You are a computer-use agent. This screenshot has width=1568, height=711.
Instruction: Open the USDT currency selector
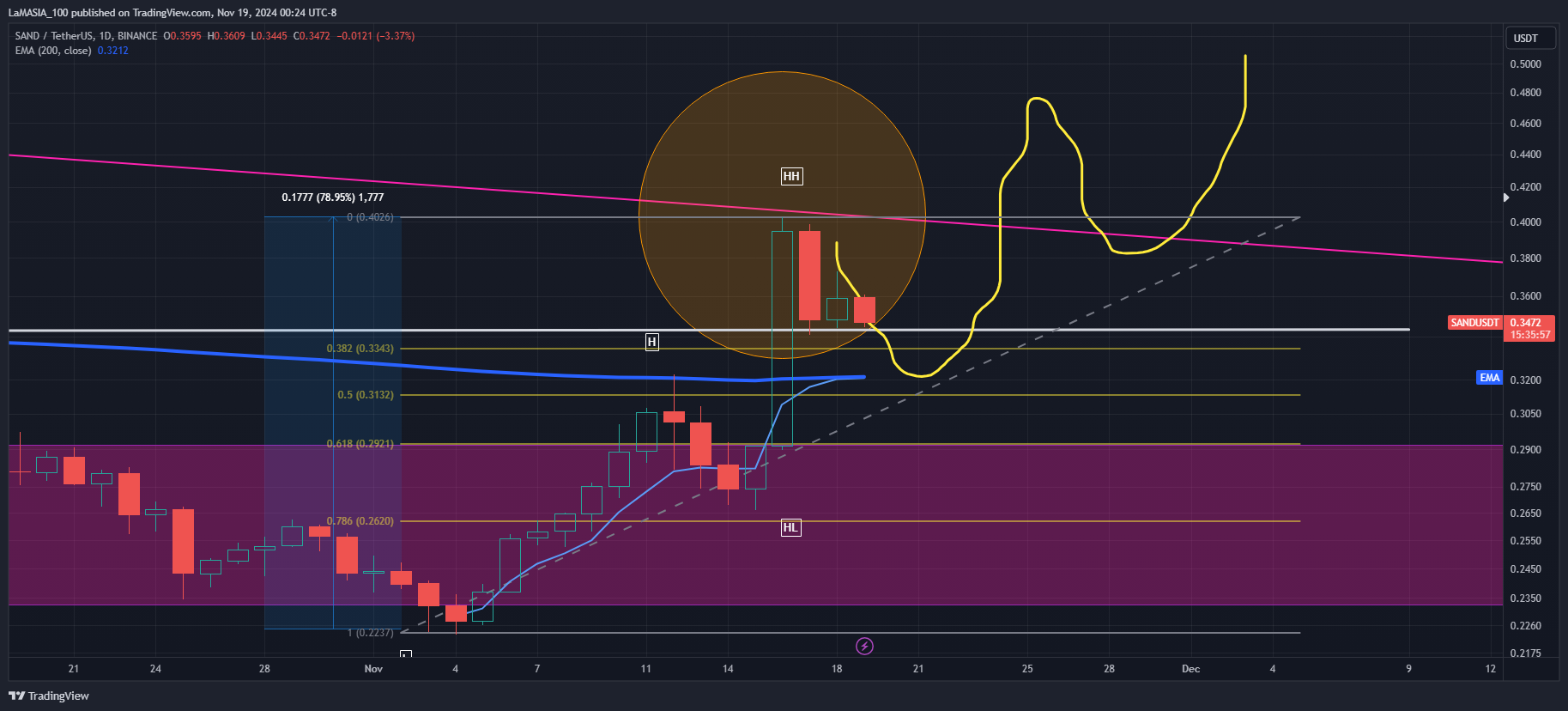coord(1529,38)
